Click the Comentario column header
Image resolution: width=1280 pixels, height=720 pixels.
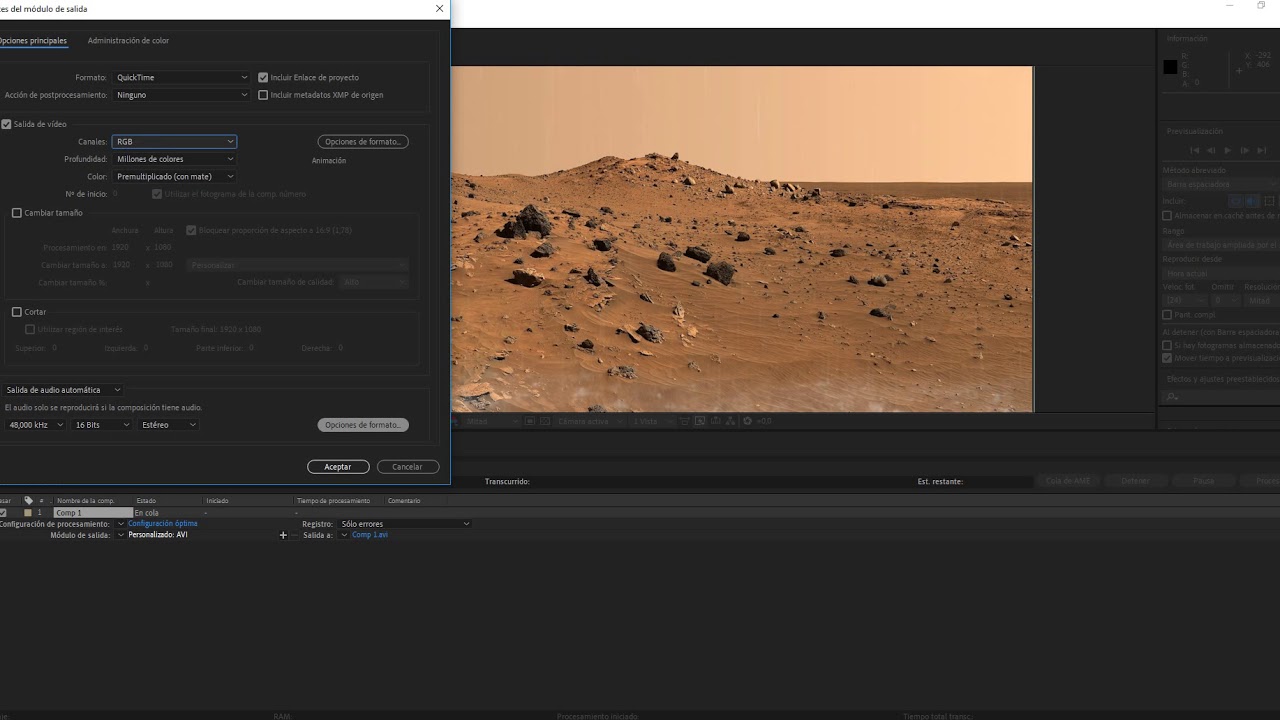[404, 501]
